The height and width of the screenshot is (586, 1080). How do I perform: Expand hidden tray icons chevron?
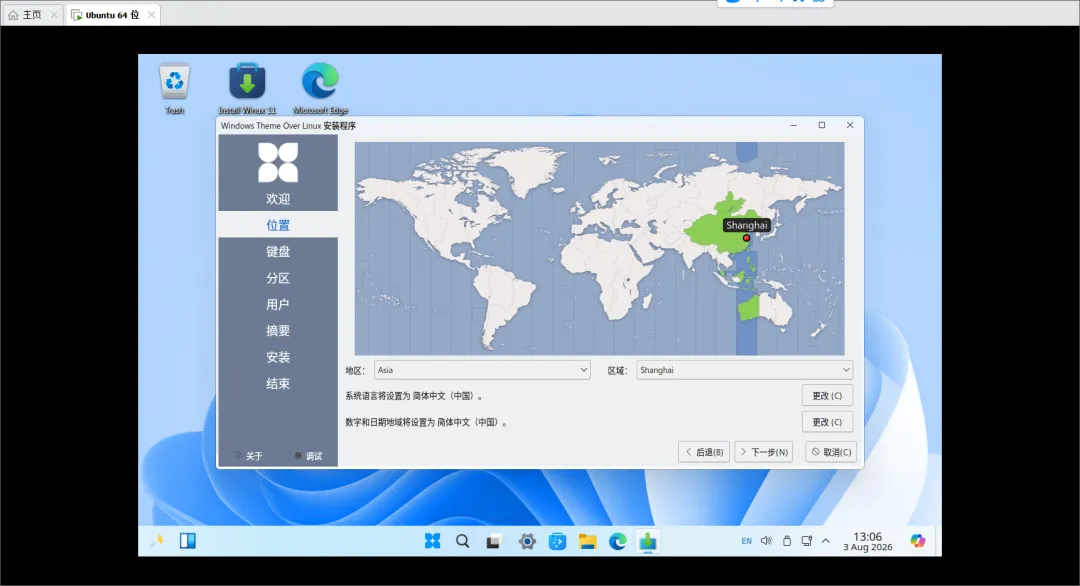coord(826,541)
